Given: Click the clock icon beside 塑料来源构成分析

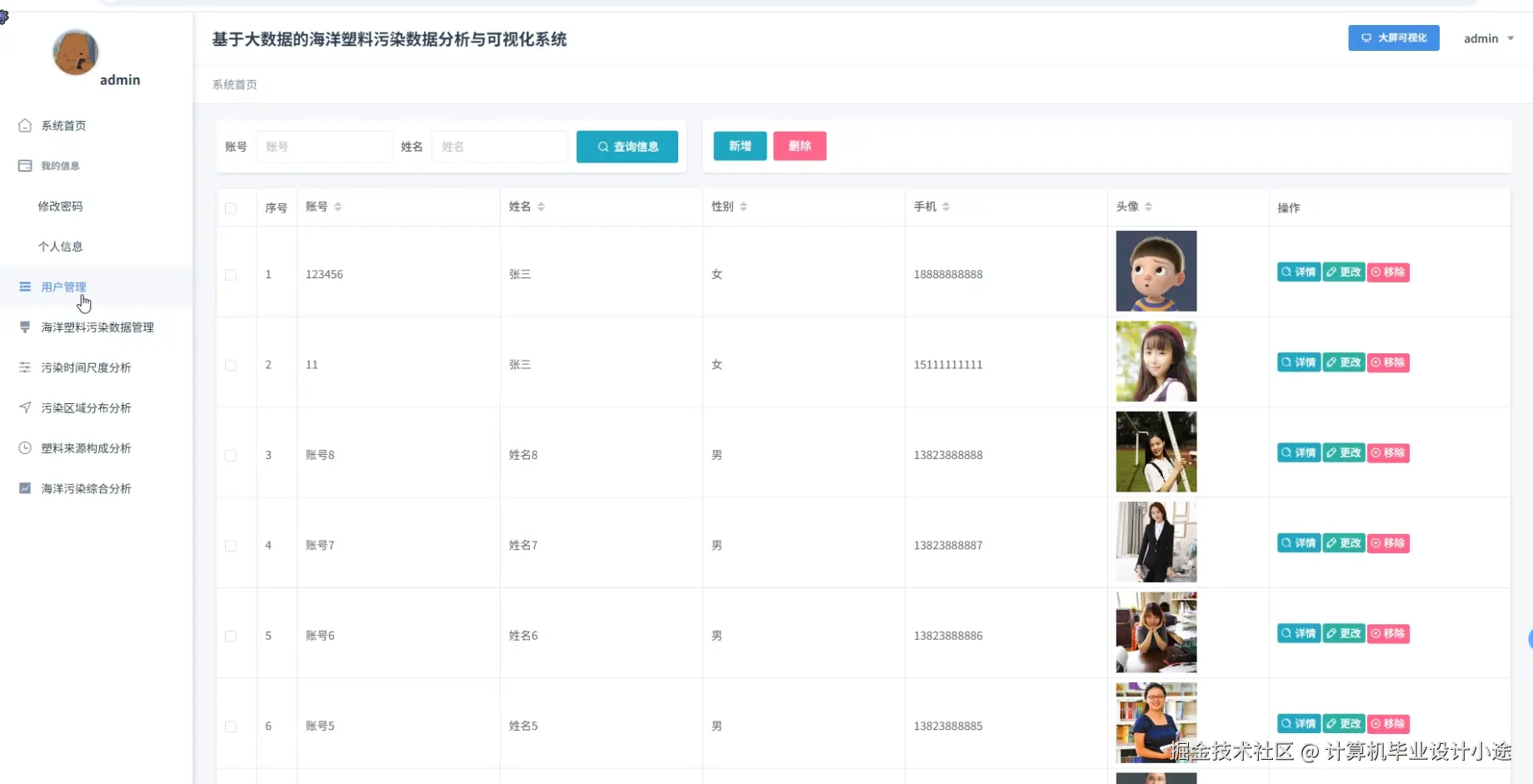Looking at the screenshot, I should (25, 448).
